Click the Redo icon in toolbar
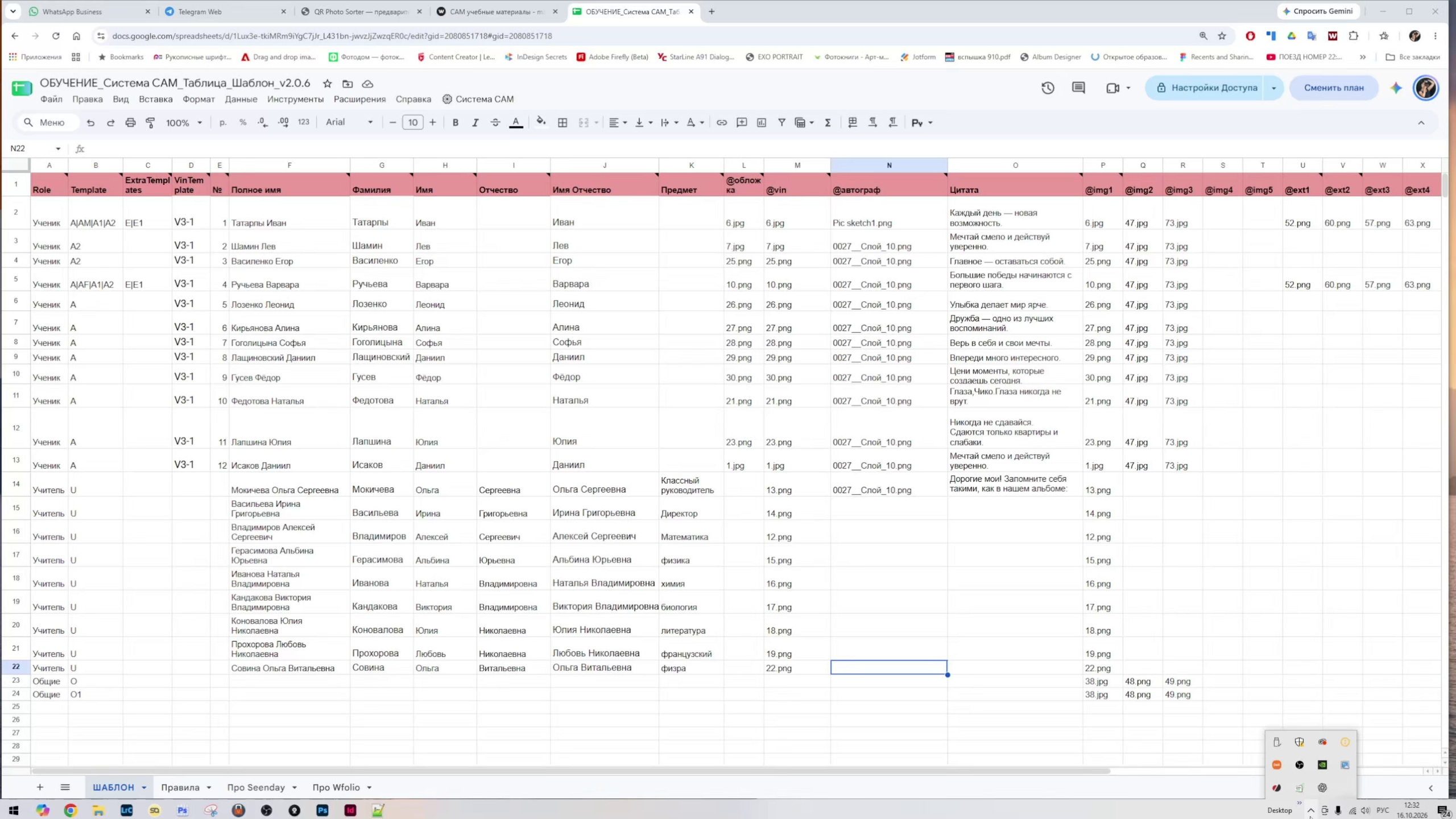This screenshot has width=1456, height=819. coord(110,122)
